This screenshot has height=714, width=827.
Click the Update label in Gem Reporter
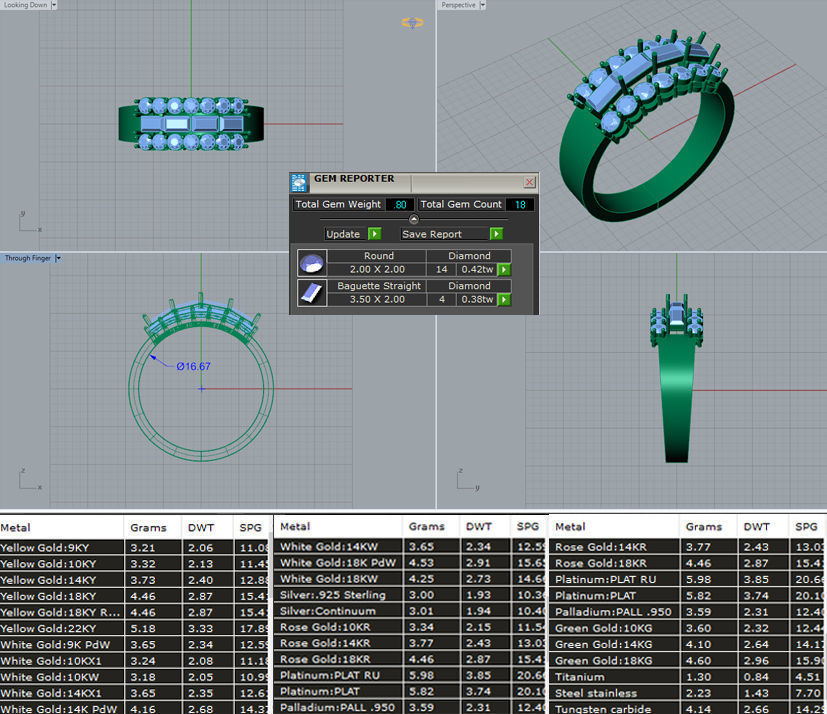tap(343, 234)
